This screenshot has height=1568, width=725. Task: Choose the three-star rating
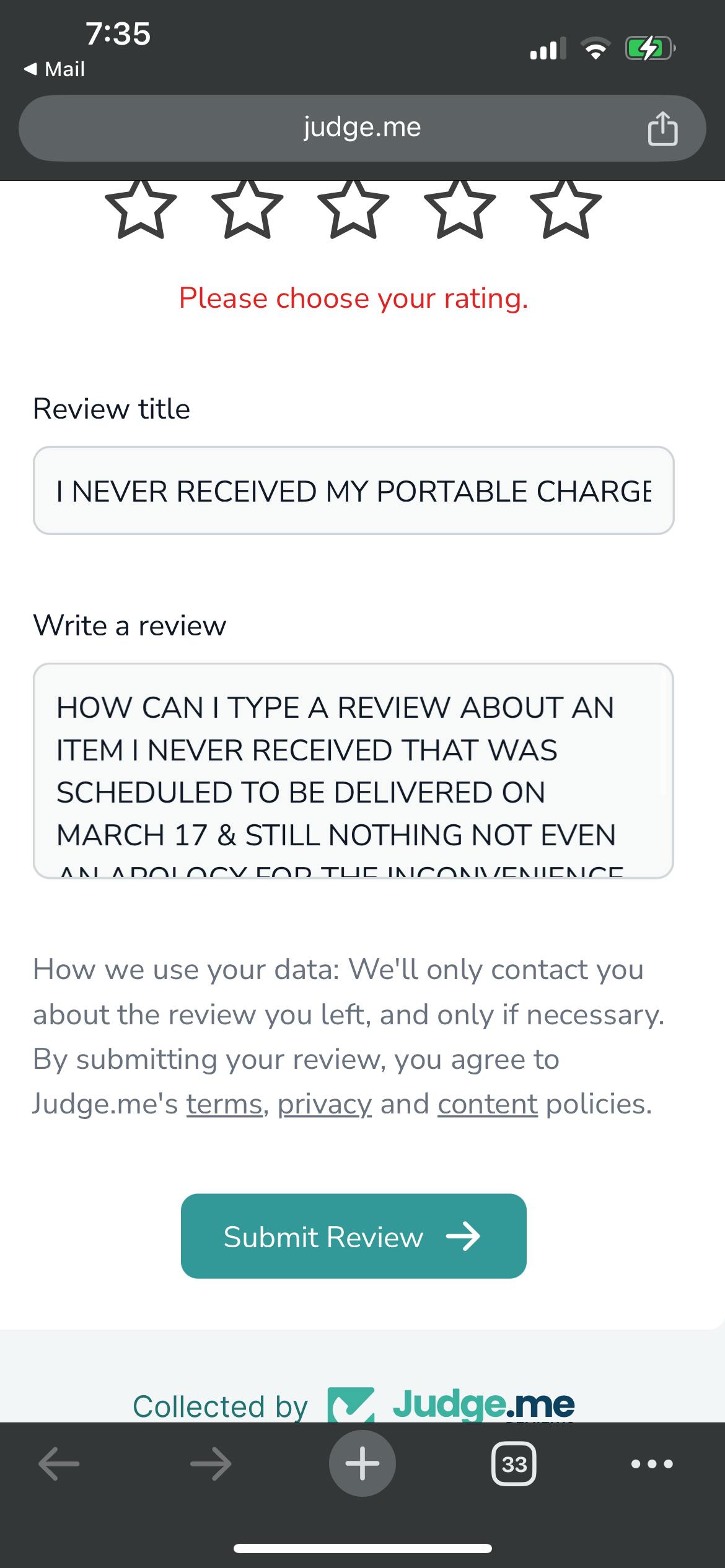tap(353, 209)
